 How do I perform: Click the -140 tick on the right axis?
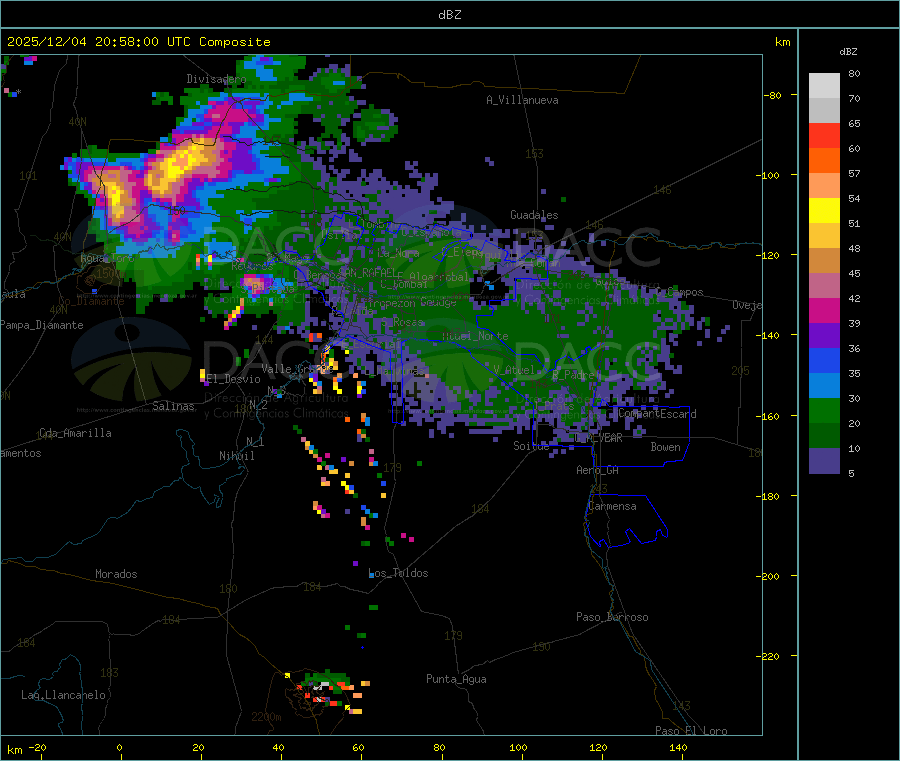(771, 335)
